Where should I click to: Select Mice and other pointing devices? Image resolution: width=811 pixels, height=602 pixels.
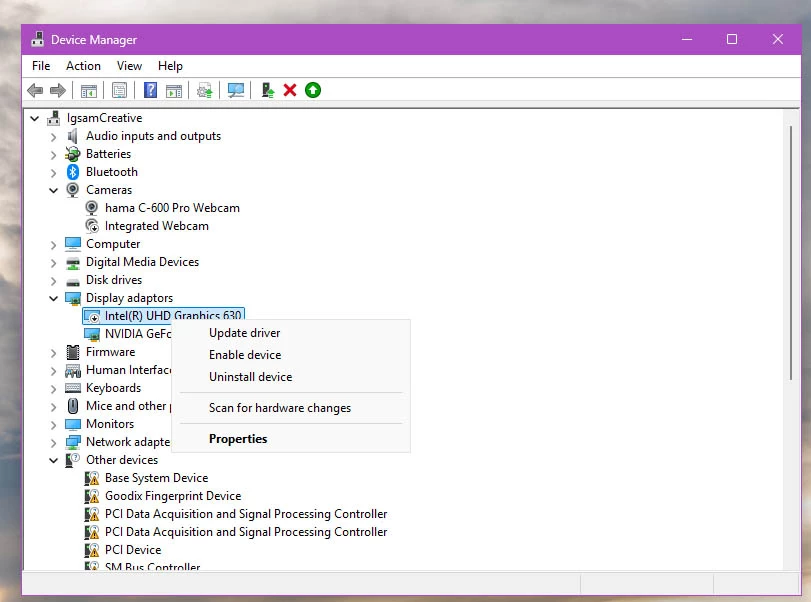point(128,406)
